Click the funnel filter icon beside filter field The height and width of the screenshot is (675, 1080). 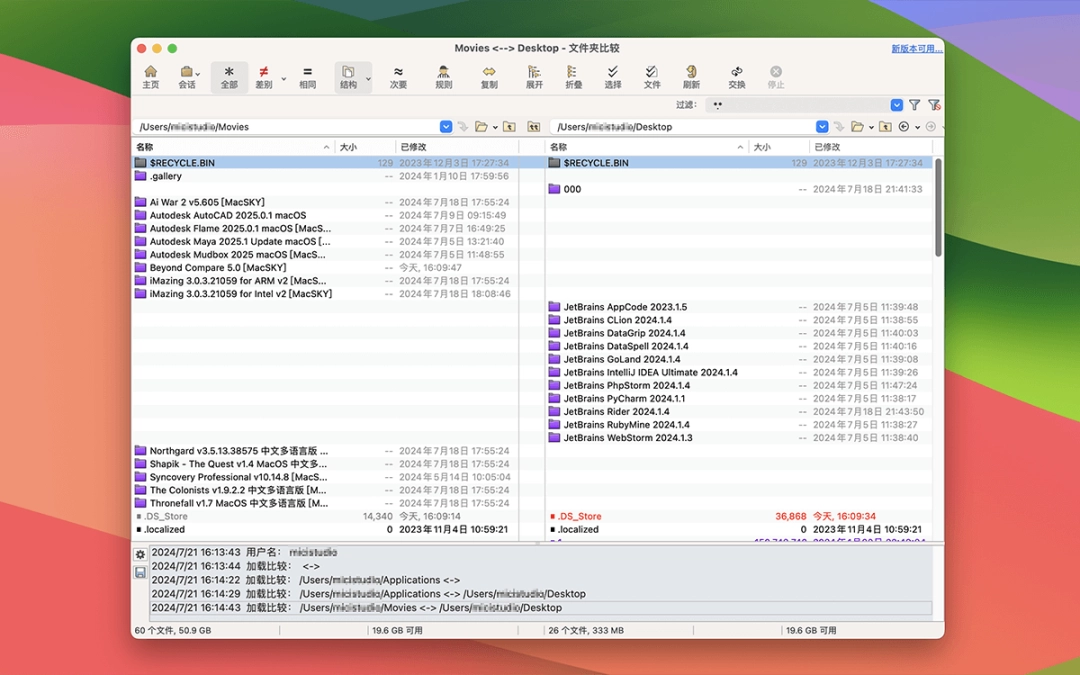914,105
